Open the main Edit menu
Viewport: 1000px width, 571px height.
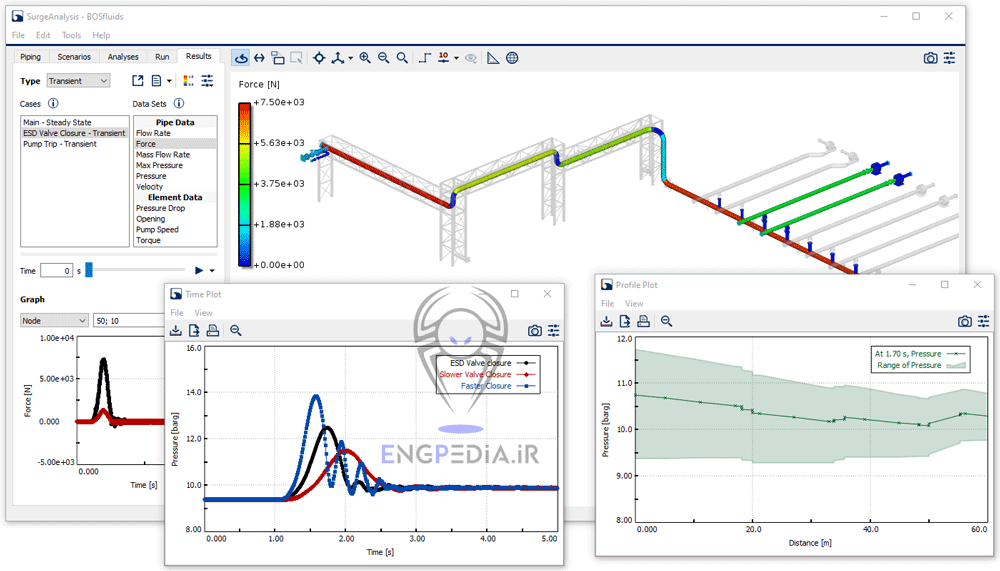43,35
